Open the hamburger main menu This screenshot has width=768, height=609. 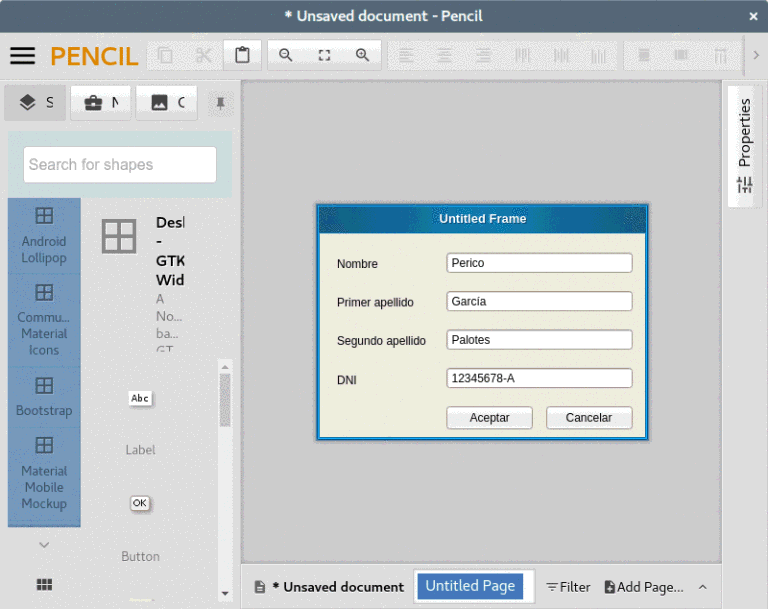pos(22,56)
